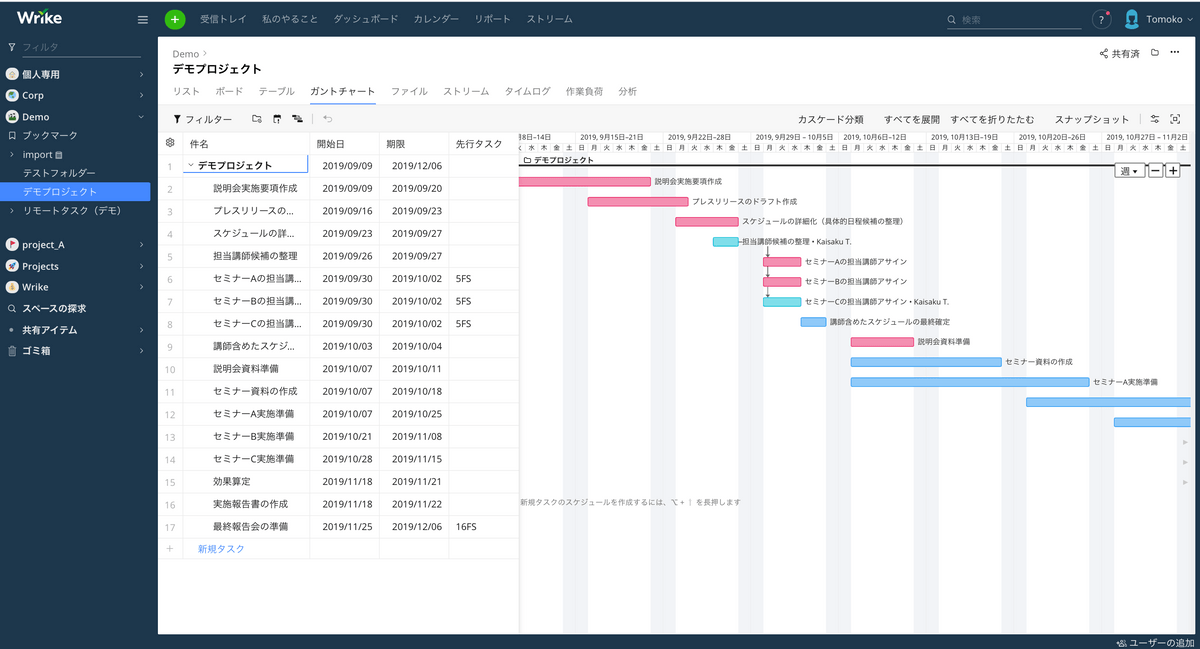The width and height of the screenshot is (1200, 649).
Task: Collapse the デモプロジェクト row chevron
Action: click(x=190, y=166)
